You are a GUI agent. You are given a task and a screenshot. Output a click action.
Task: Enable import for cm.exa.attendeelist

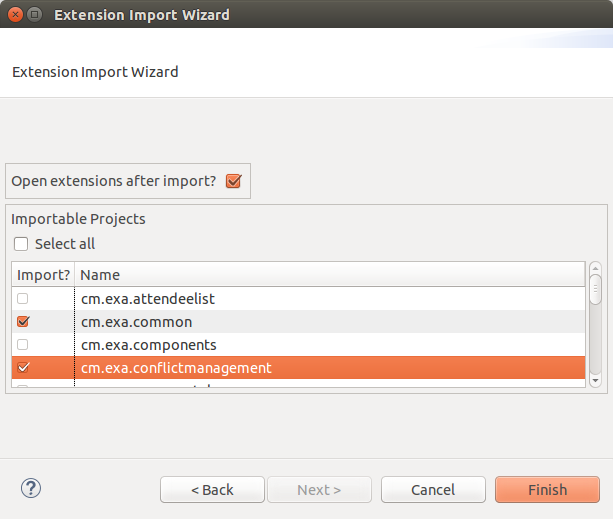point(23,298)
